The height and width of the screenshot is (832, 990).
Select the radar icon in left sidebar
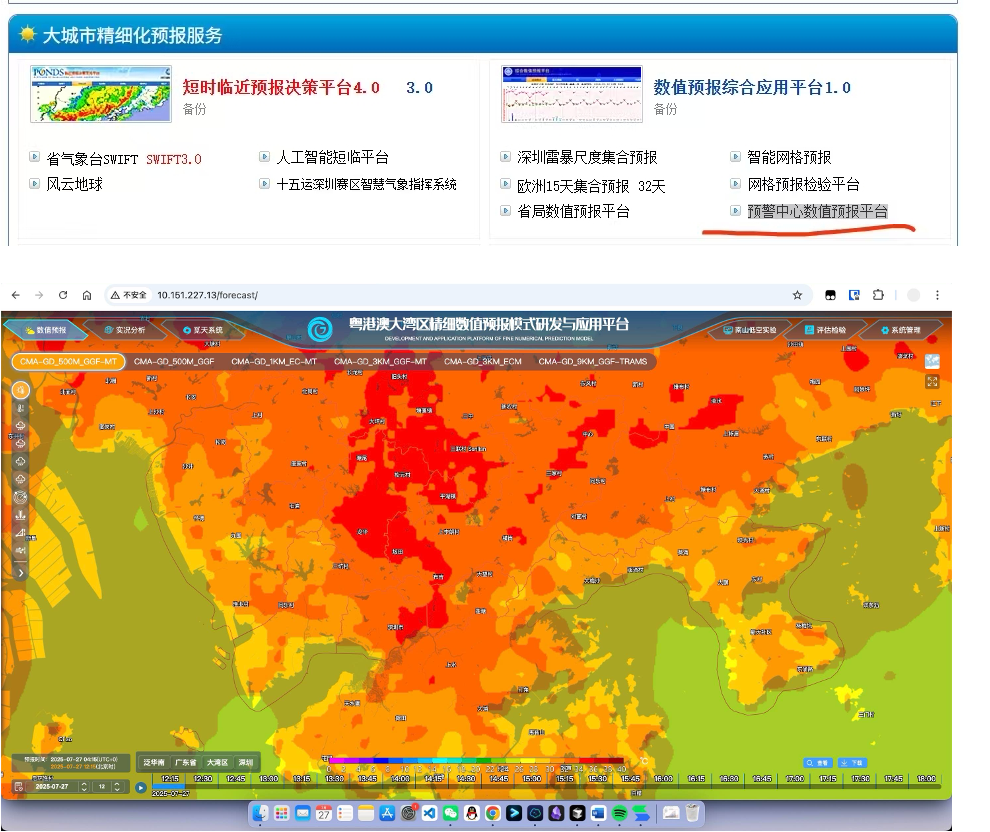pos(20,496)
